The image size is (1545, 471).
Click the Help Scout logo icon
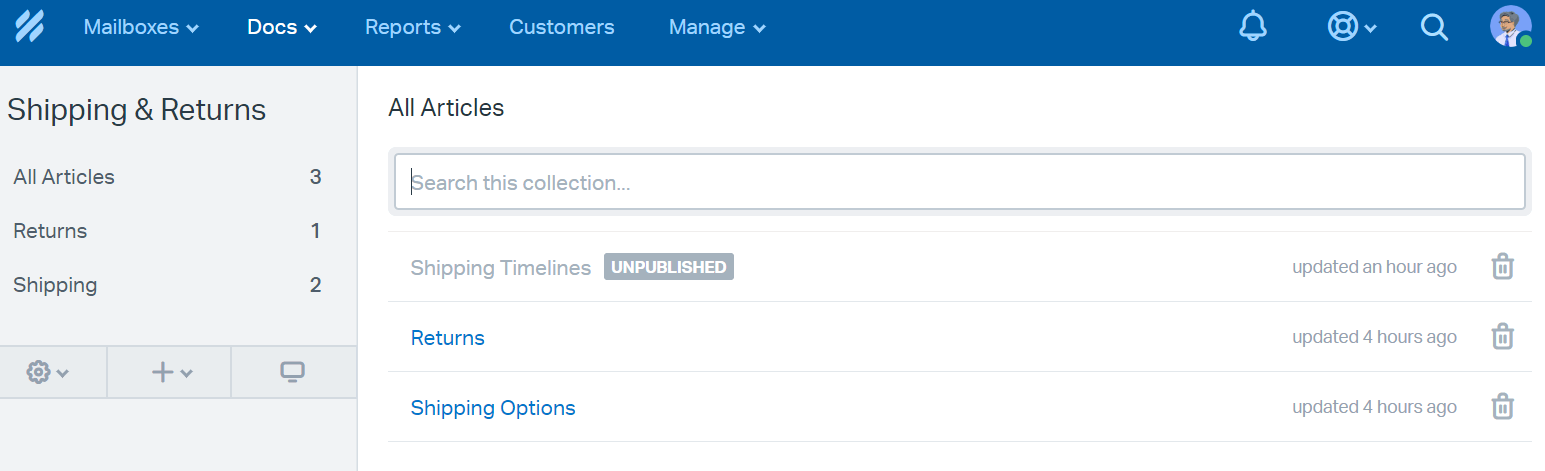coord(29,27)
